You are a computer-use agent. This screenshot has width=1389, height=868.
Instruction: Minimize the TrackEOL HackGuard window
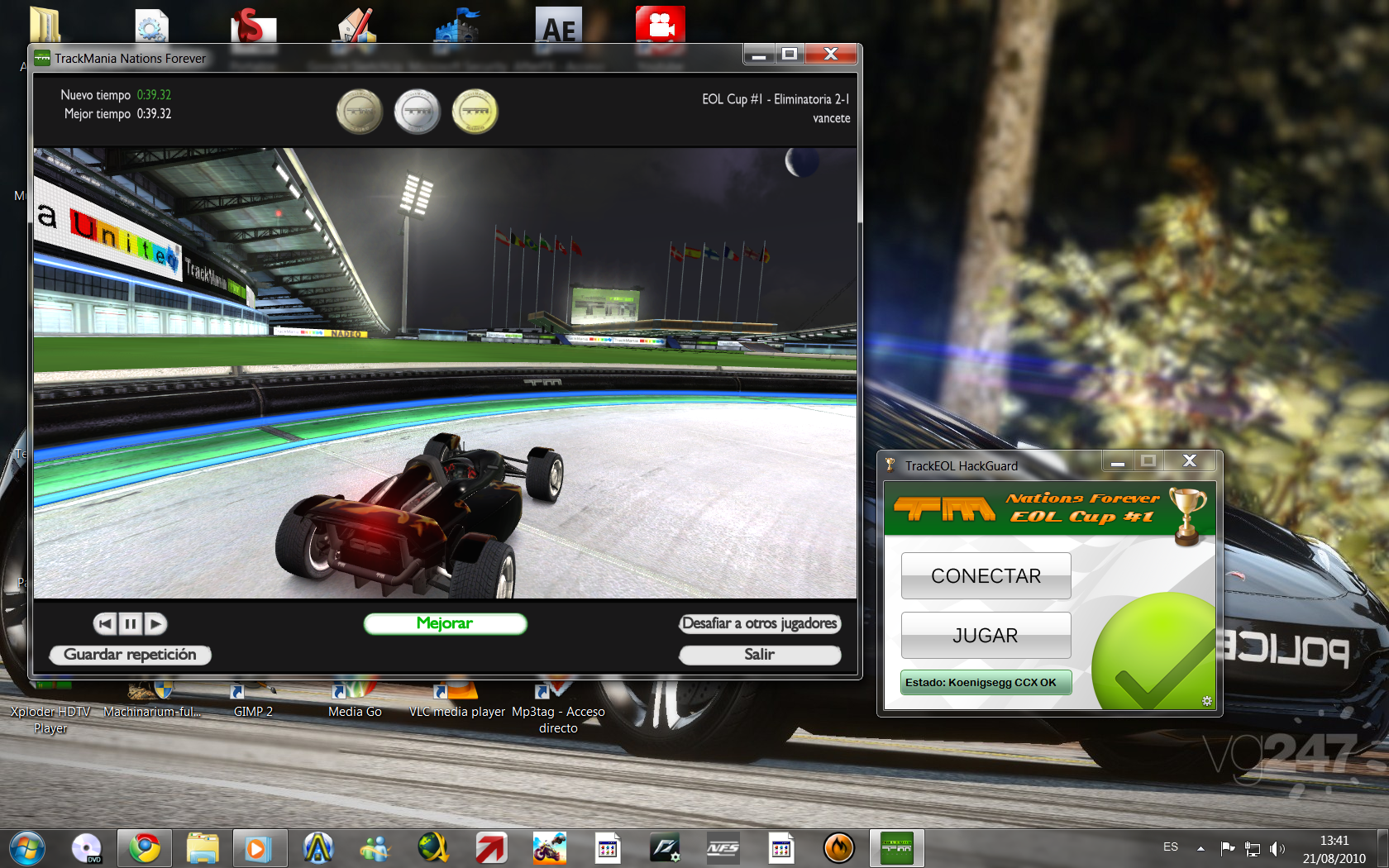pyautogui.click(x=1117, y=460)
